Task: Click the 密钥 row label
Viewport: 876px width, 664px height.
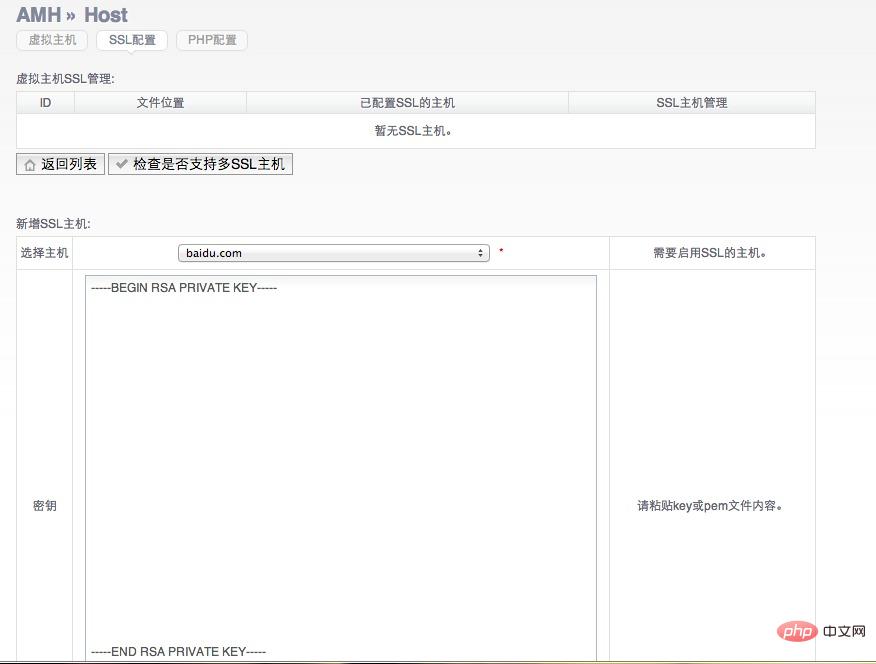Action: (44, 506)
